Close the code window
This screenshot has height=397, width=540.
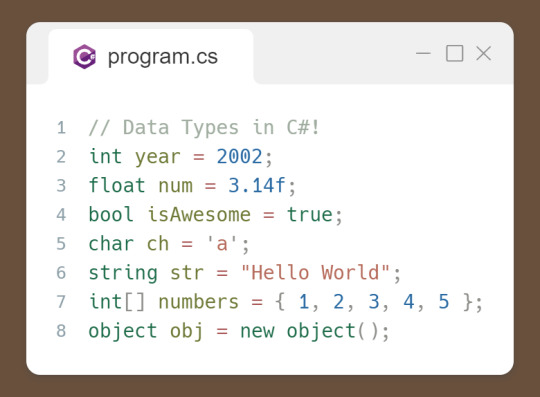(x=484, y=53)
